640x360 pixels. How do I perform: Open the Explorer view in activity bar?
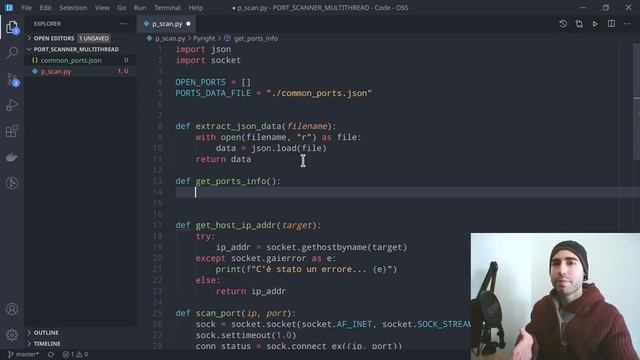(x=12, y=27)
